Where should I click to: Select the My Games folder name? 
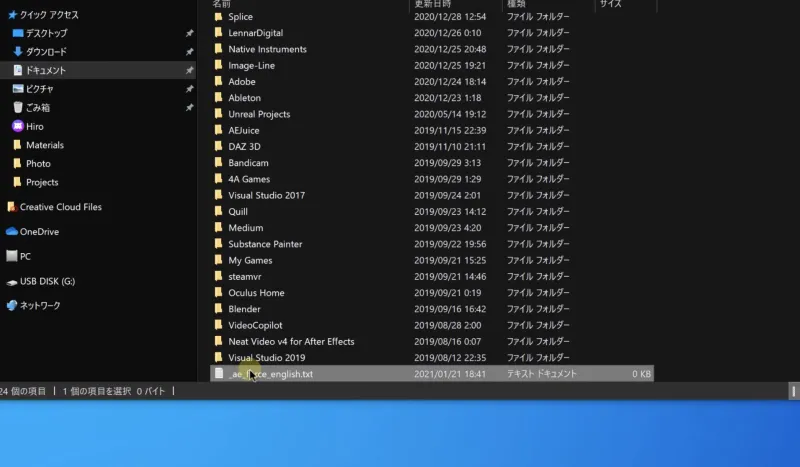point(250,260)
